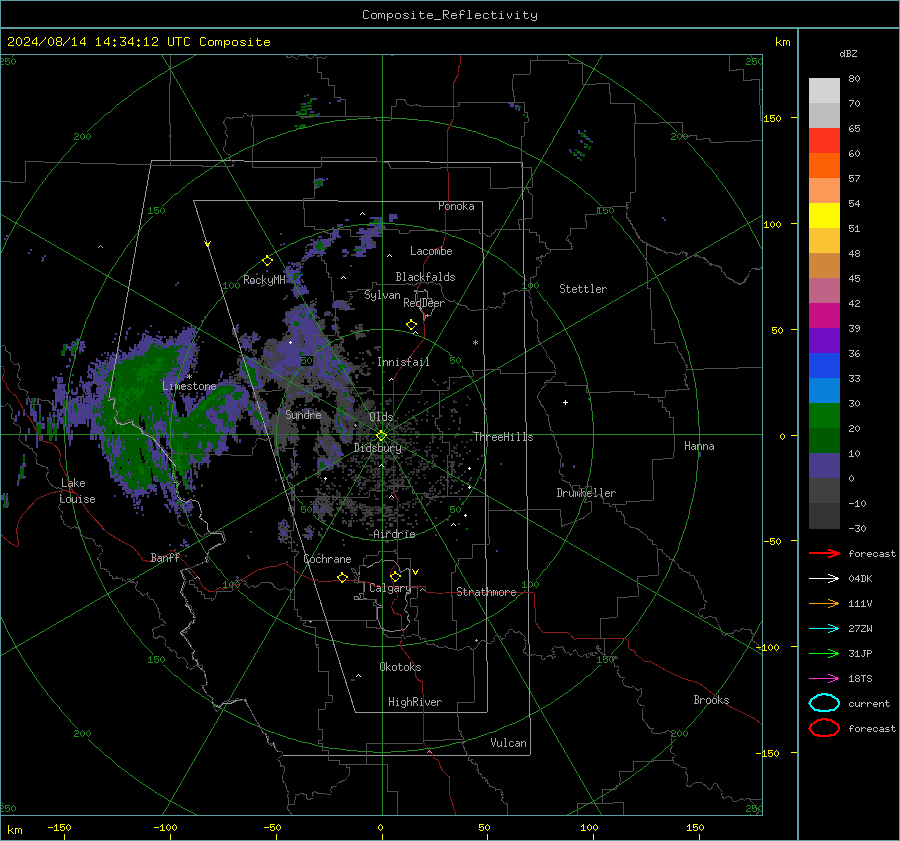
Task: Click the yellow diamond marker above Calgary label
Action: 395,576
